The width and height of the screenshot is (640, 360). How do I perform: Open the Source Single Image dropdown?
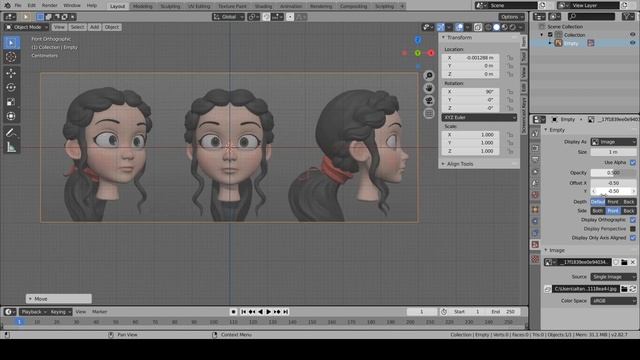coord(613,277)
